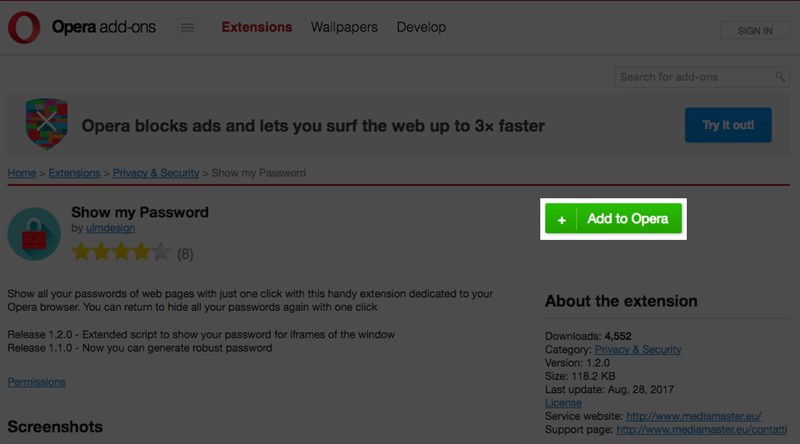Click the 'Opera blocks ads' banner headline
This screenshot has height=444, width=800.
(313, 126)
